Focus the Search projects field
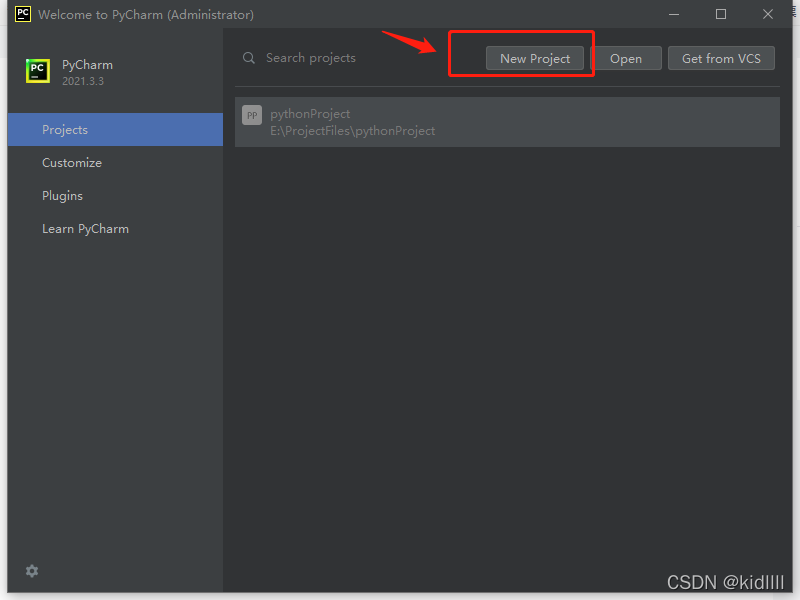 coord(310,58)
